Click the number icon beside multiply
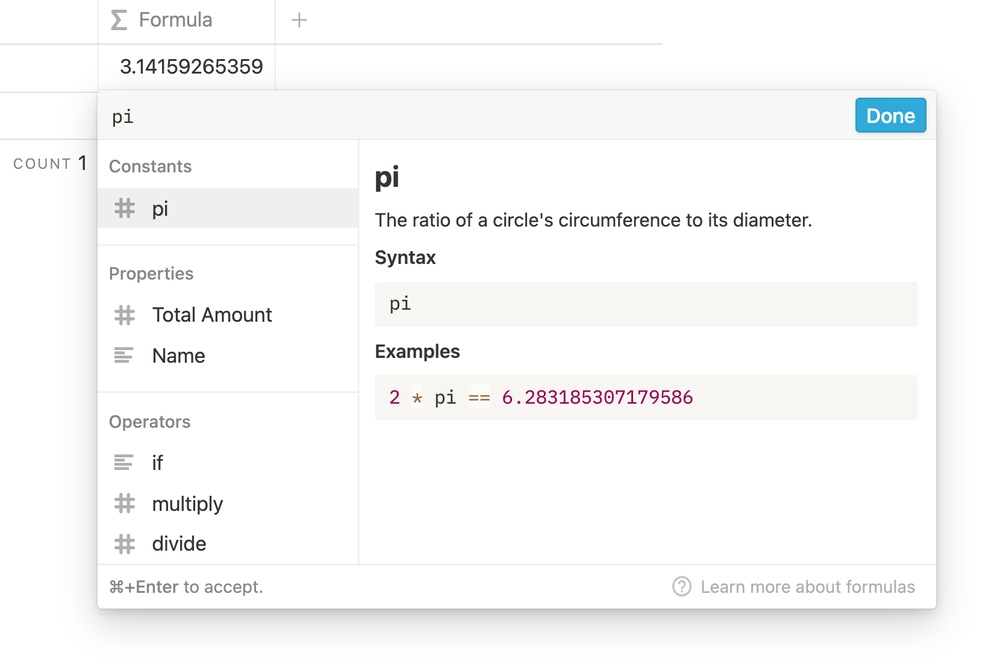This screenshot has height=664, width=1000. [x=124, y=504]
